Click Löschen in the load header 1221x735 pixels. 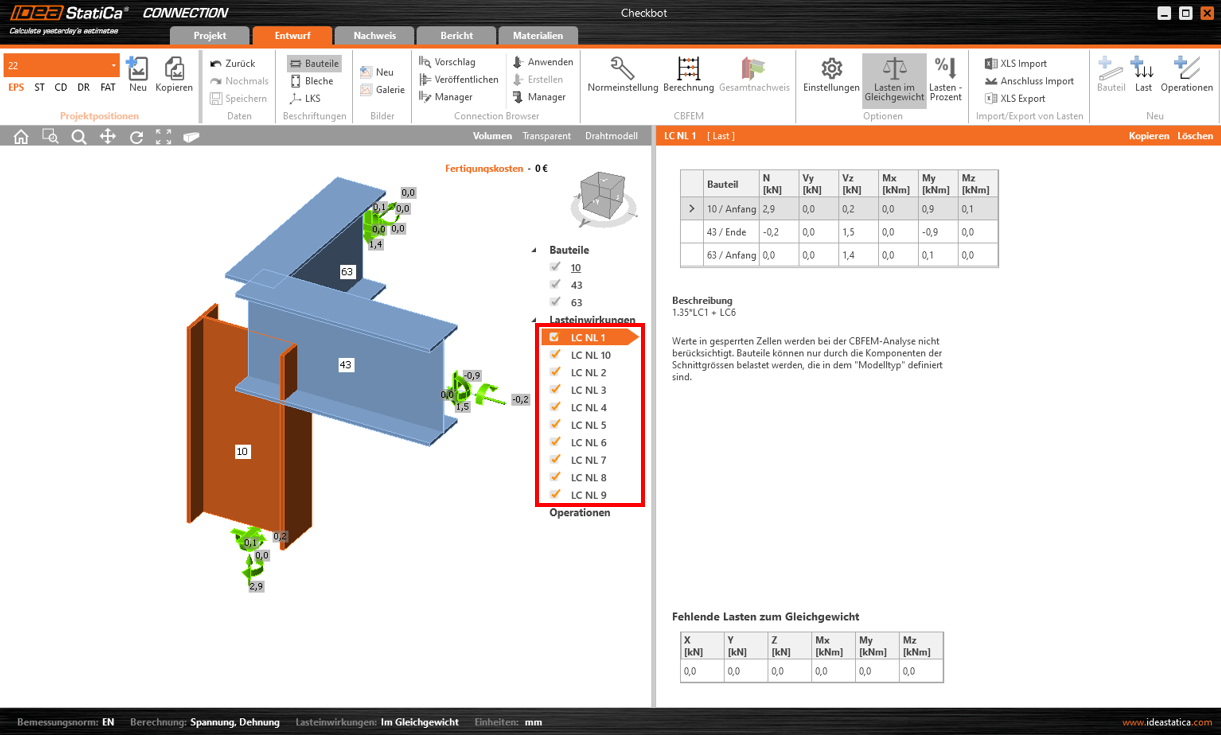1194,136
